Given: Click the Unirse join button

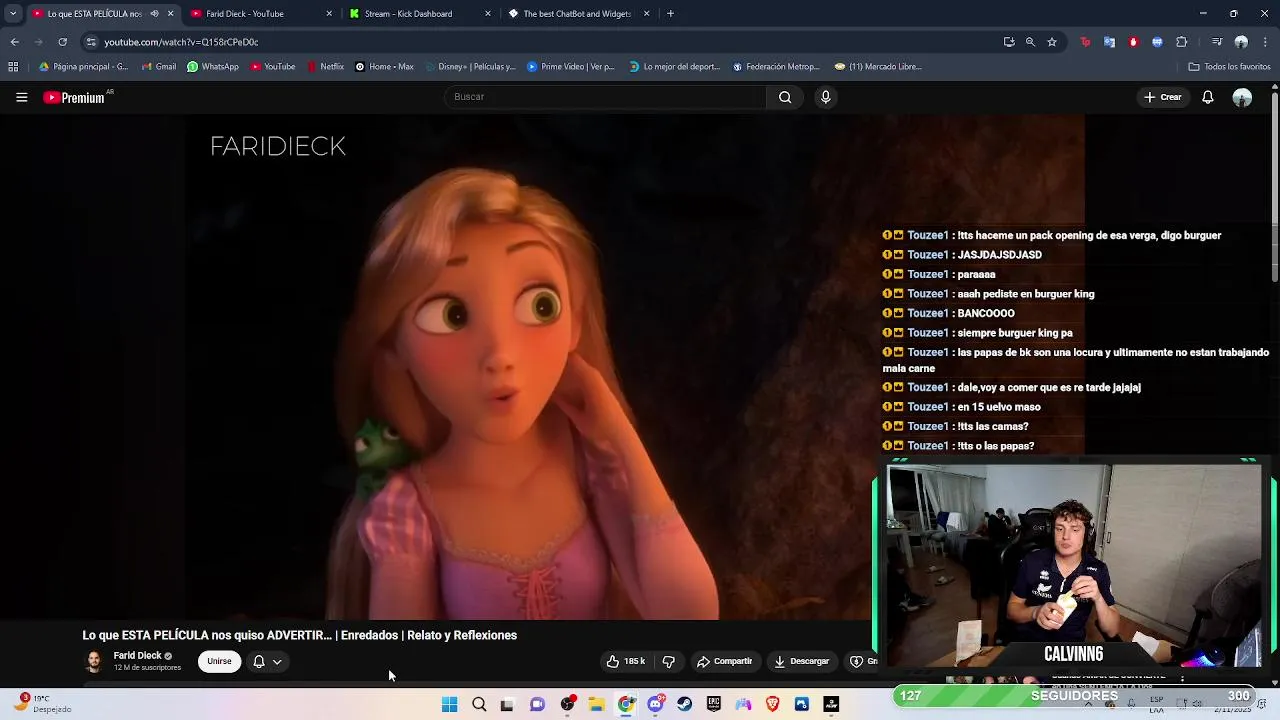Looking at the screenshot, I should coord(219,661).
